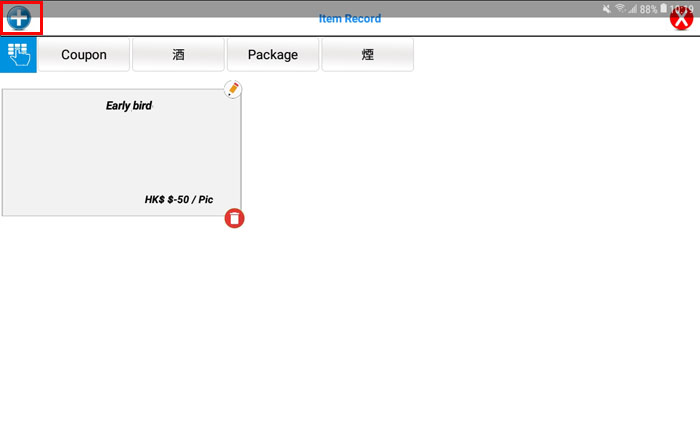The image size is (700, 438).
Task: Click the HK$ $-50 / Pic price
Action: tap(179, 200)
